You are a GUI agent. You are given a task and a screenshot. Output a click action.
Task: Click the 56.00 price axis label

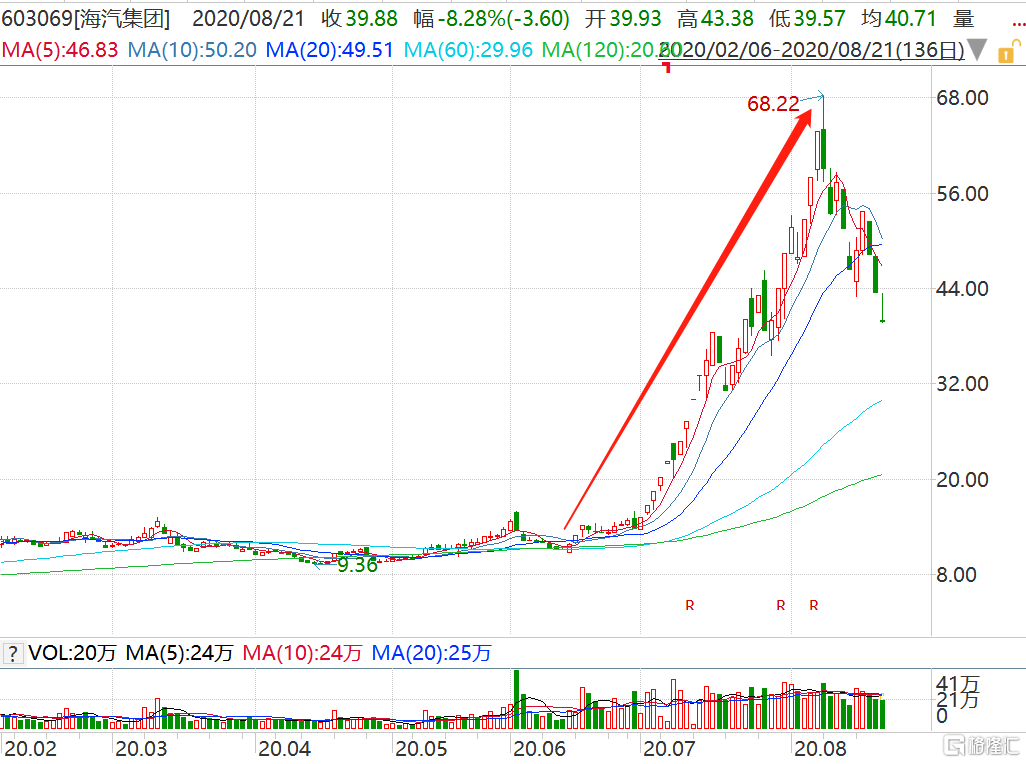click(962, 194)
